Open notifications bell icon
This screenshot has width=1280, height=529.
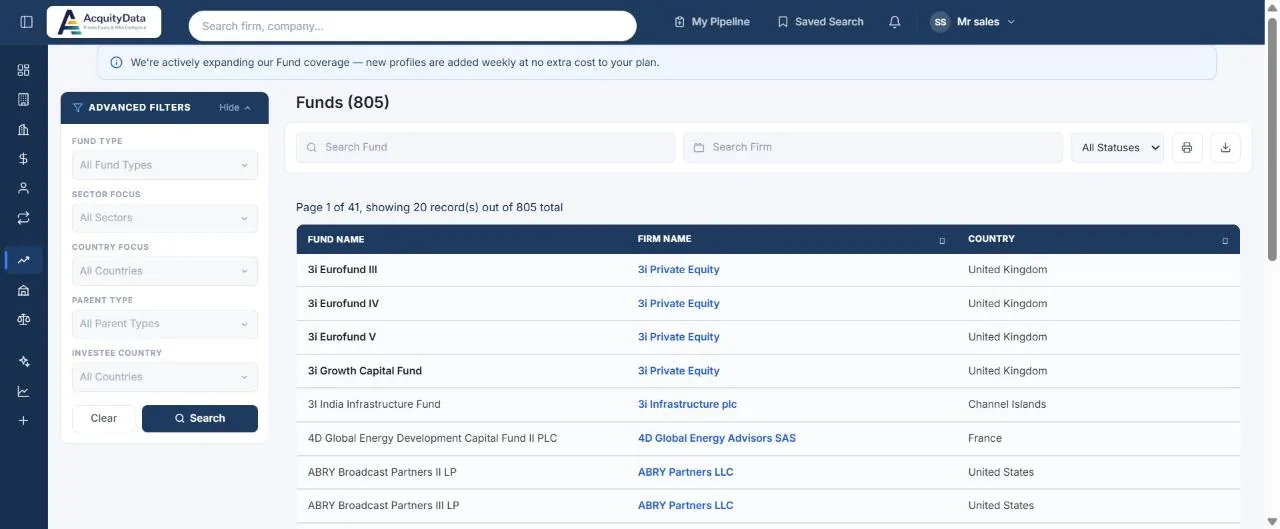(x=895, y=22)
